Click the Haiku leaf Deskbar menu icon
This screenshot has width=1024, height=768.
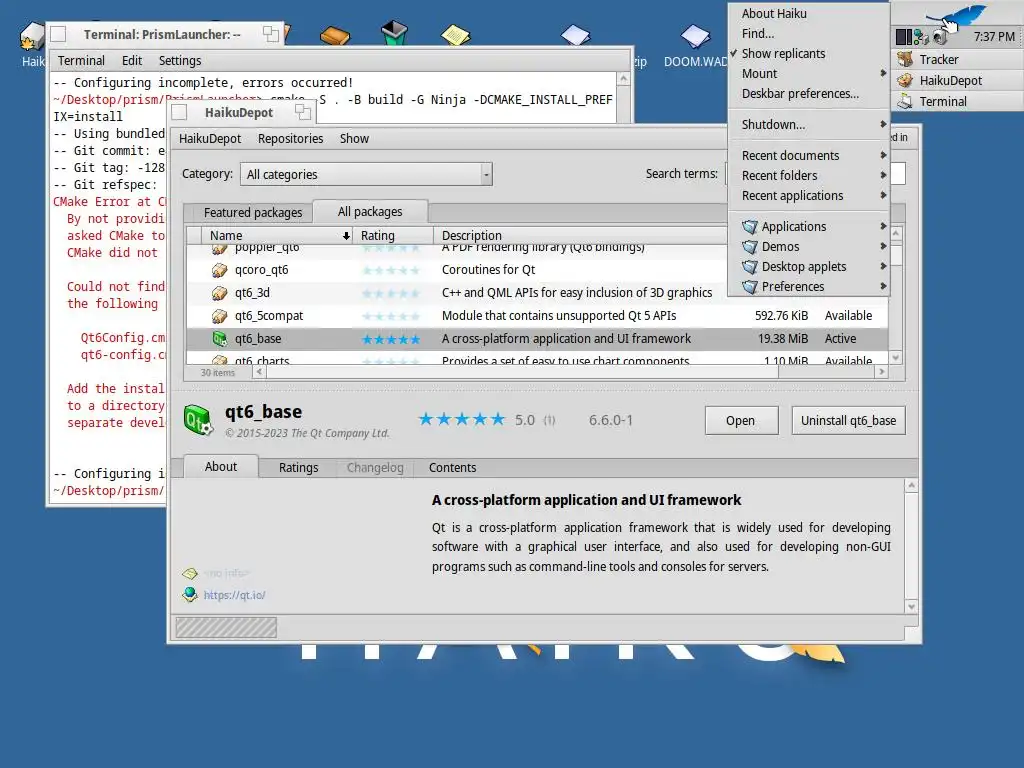[957, 14]
